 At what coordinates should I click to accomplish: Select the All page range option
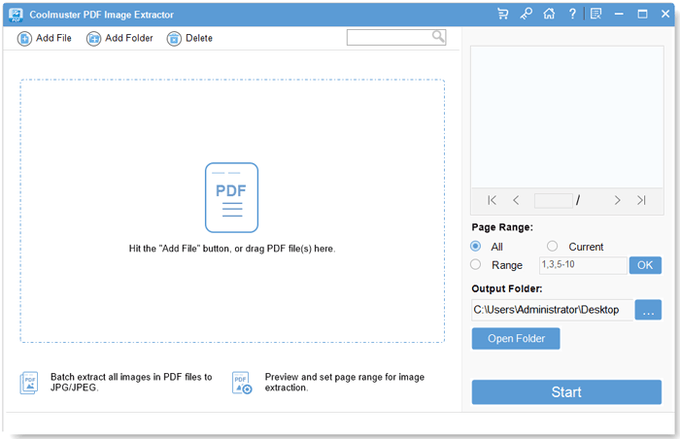click(x=476, y=246)
